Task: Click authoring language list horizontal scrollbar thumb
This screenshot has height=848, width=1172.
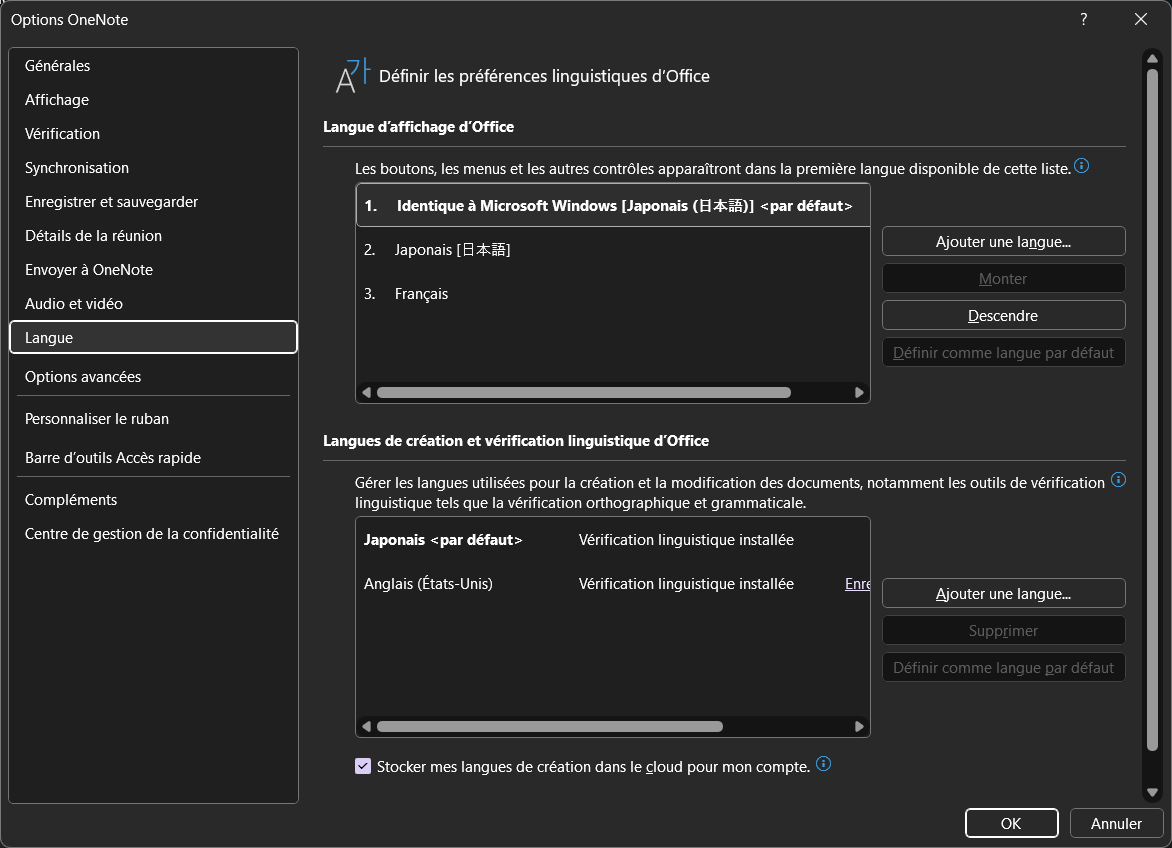Action: point(549,726)
